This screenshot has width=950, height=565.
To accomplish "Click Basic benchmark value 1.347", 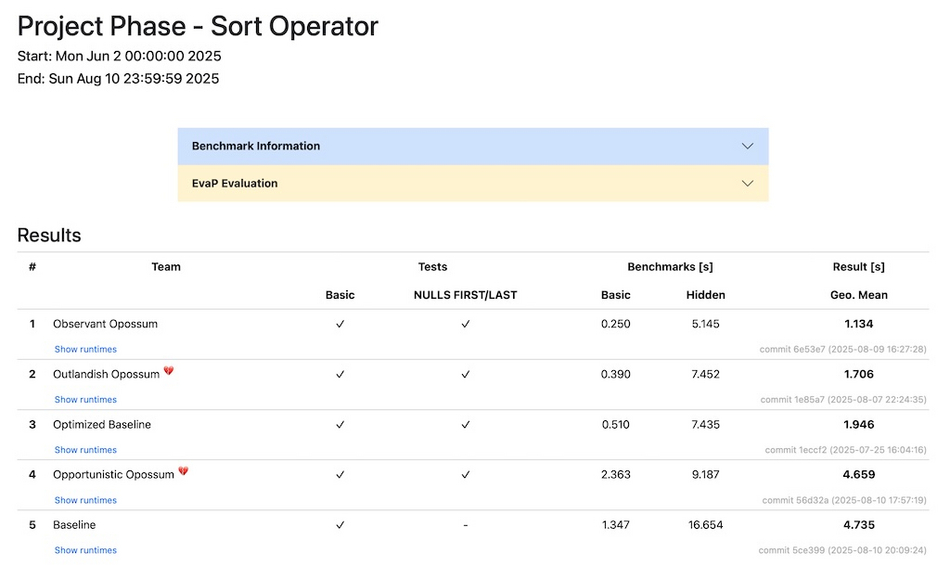I will click(616, 525).
